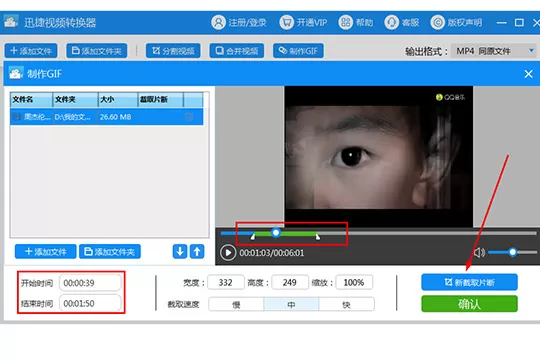Click the 文件夹 column header
The height and width of the screenshot is (360, 540).
click(75, 100)
